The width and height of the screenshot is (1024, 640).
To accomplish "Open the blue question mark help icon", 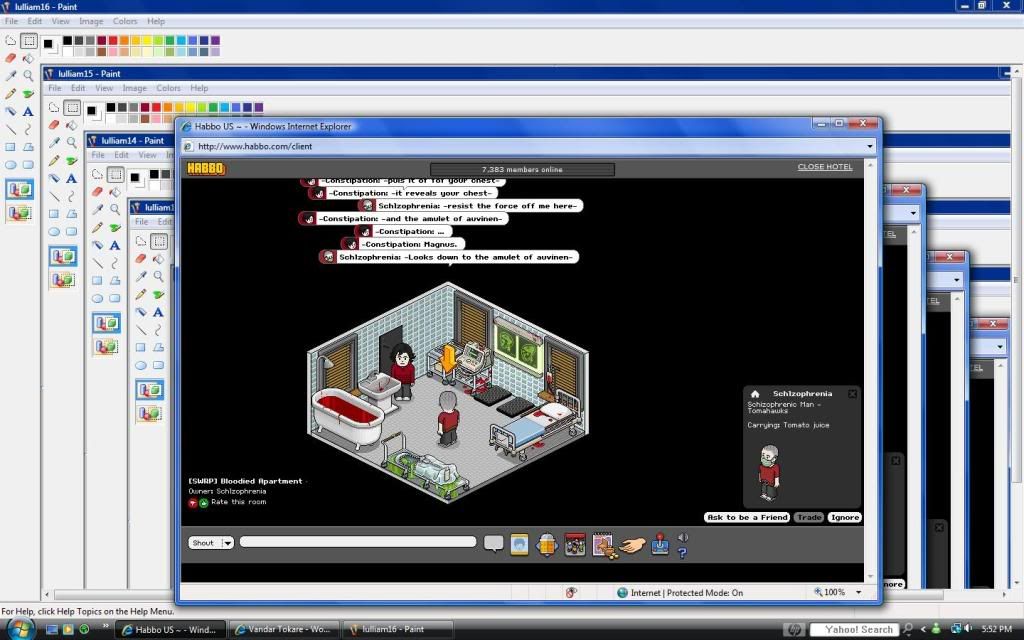I will [683, 552].
